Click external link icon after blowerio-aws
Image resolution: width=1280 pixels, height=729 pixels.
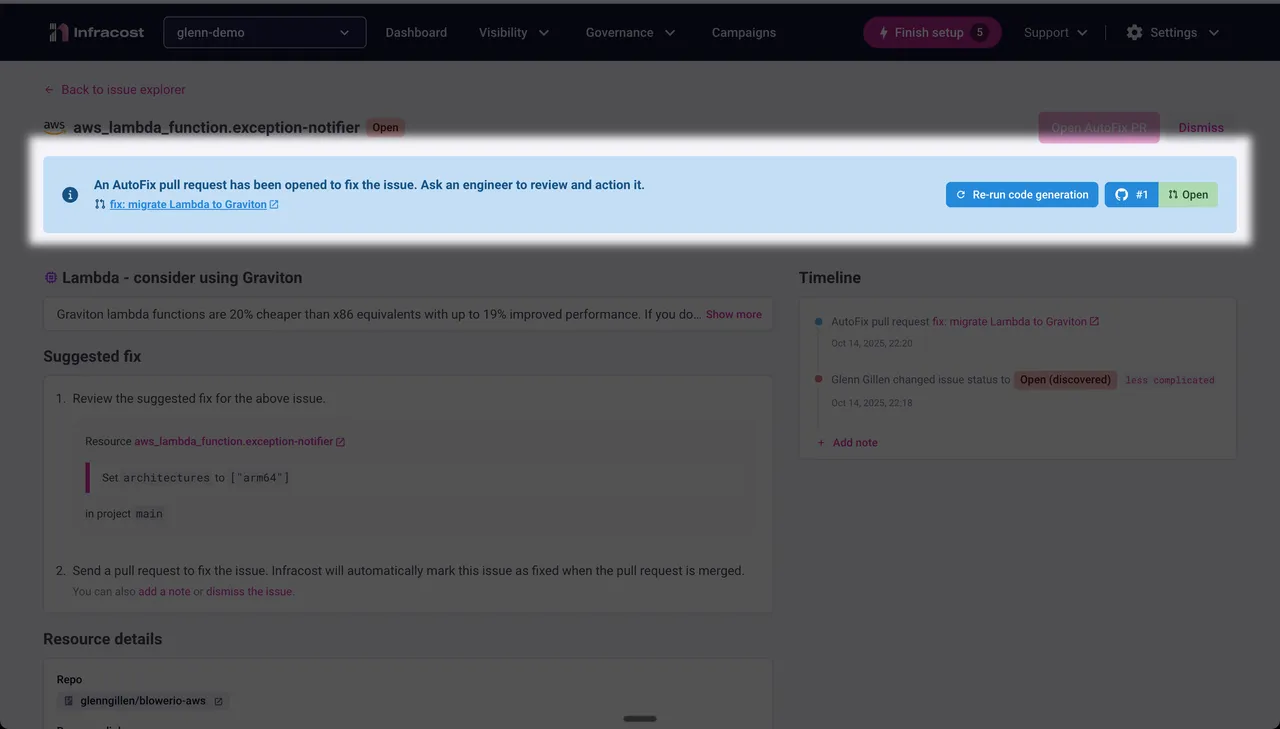pyautogui.click(x=218, y=701)
